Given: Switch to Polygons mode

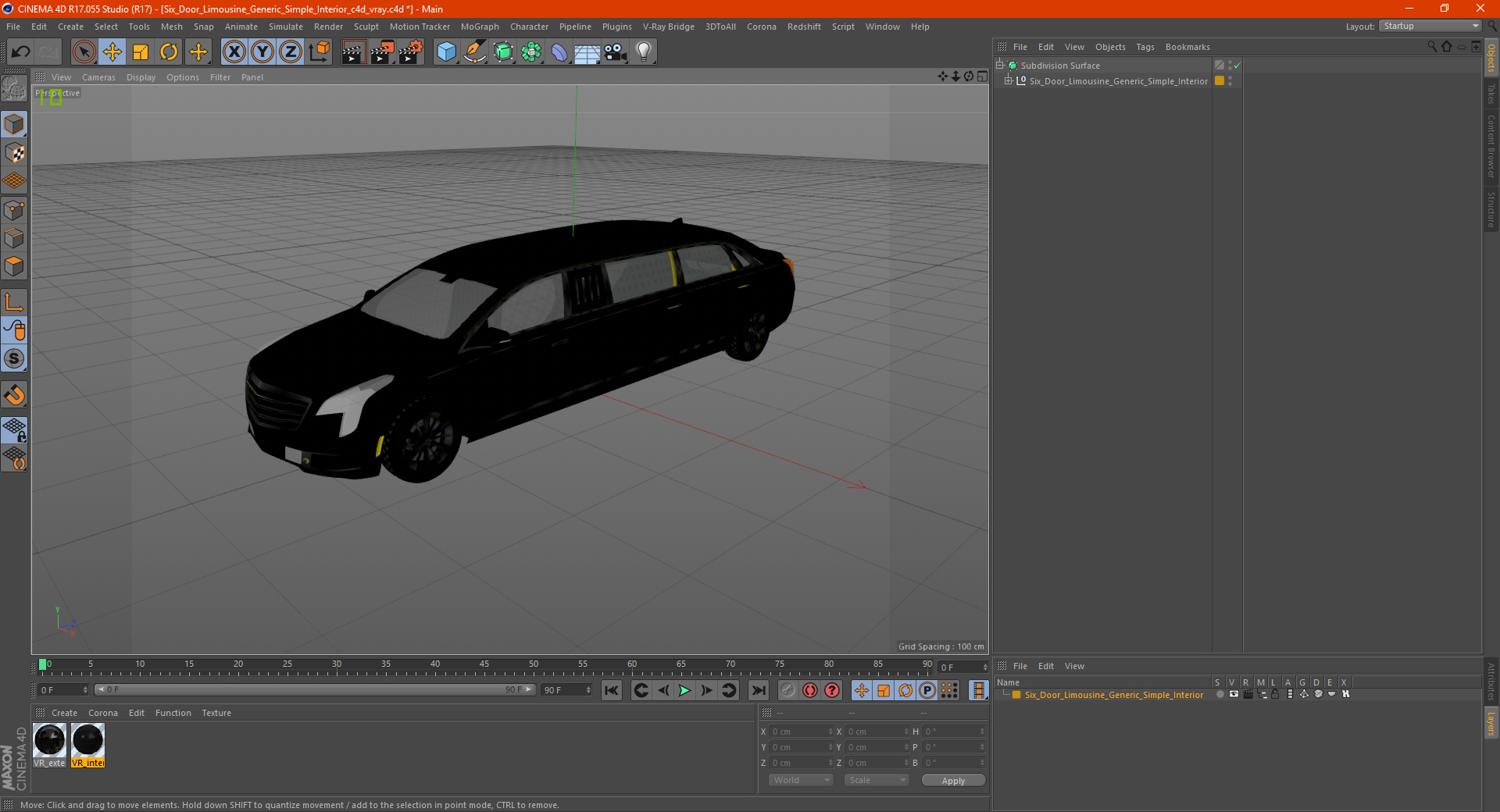Looking at the screenshot, I should point(14,266).
